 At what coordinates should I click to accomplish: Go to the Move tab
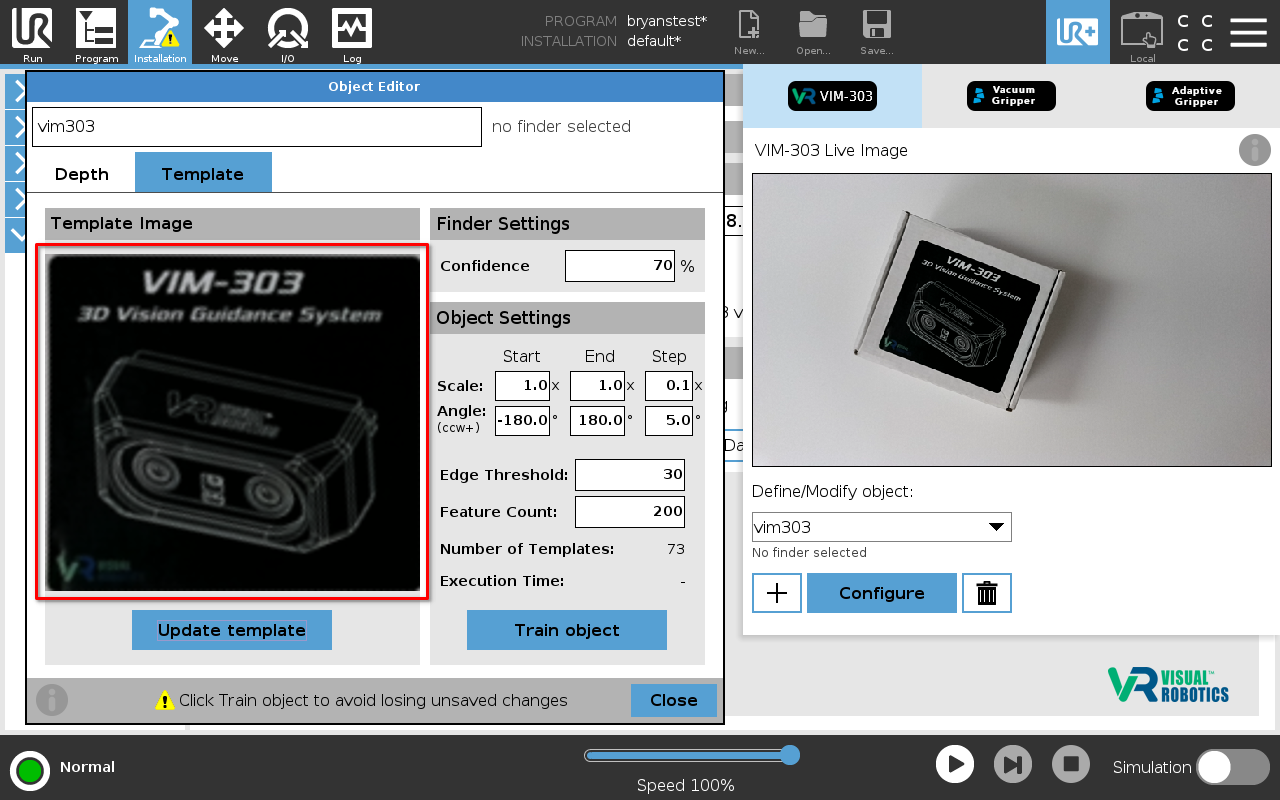224,33
